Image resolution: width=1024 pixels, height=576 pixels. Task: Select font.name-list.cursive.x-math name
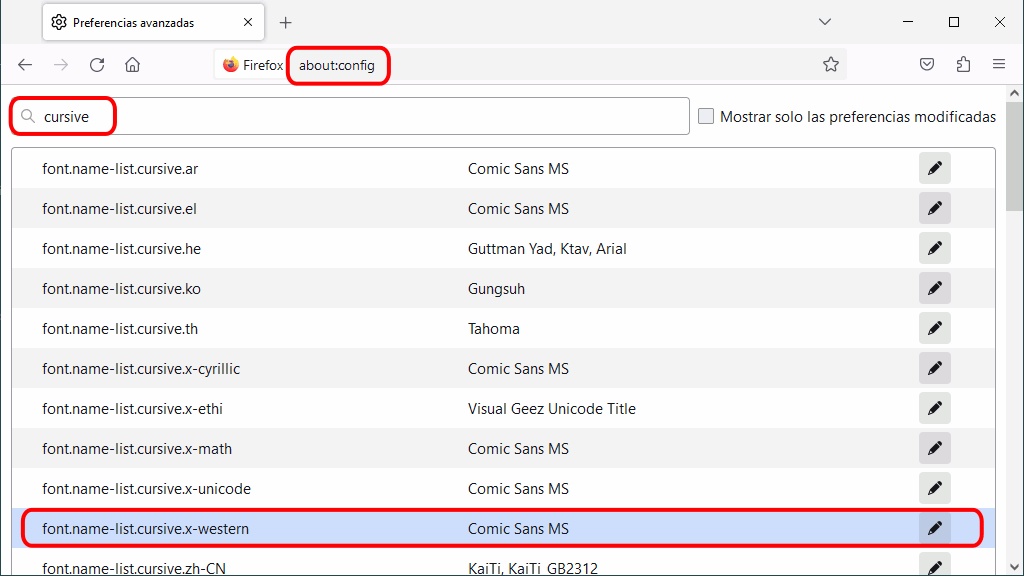coord(137,449)
